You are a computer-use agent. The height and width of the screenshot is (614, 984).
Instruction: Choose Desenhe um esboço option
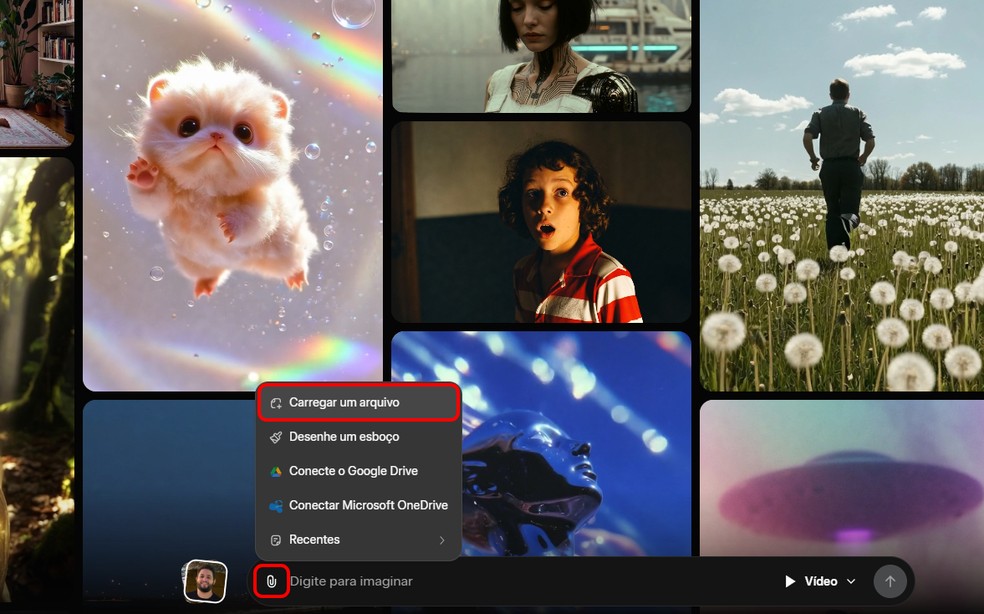(x=358, y=437)
